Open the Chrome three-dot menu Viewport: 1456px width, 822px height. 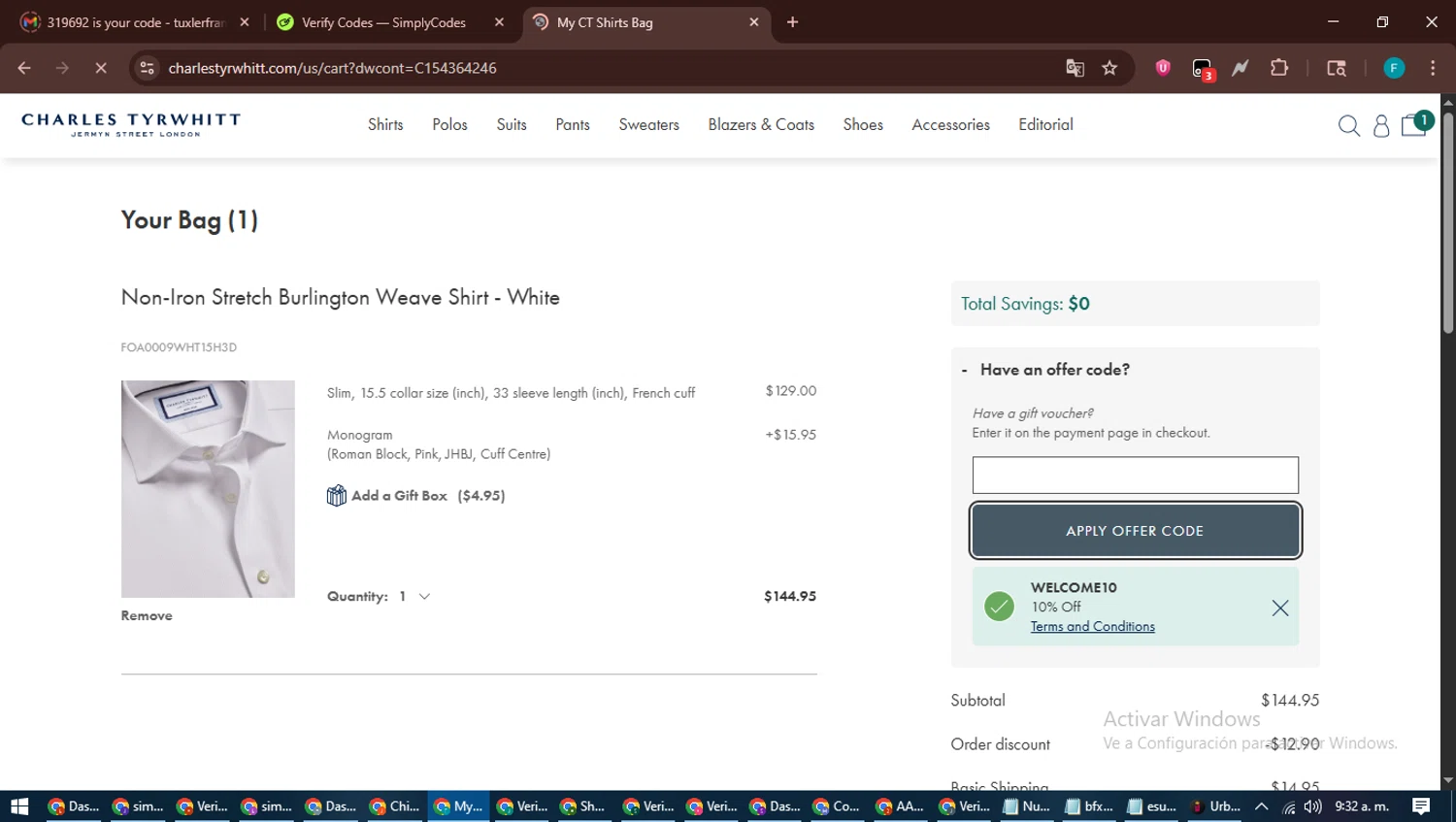1433,68
